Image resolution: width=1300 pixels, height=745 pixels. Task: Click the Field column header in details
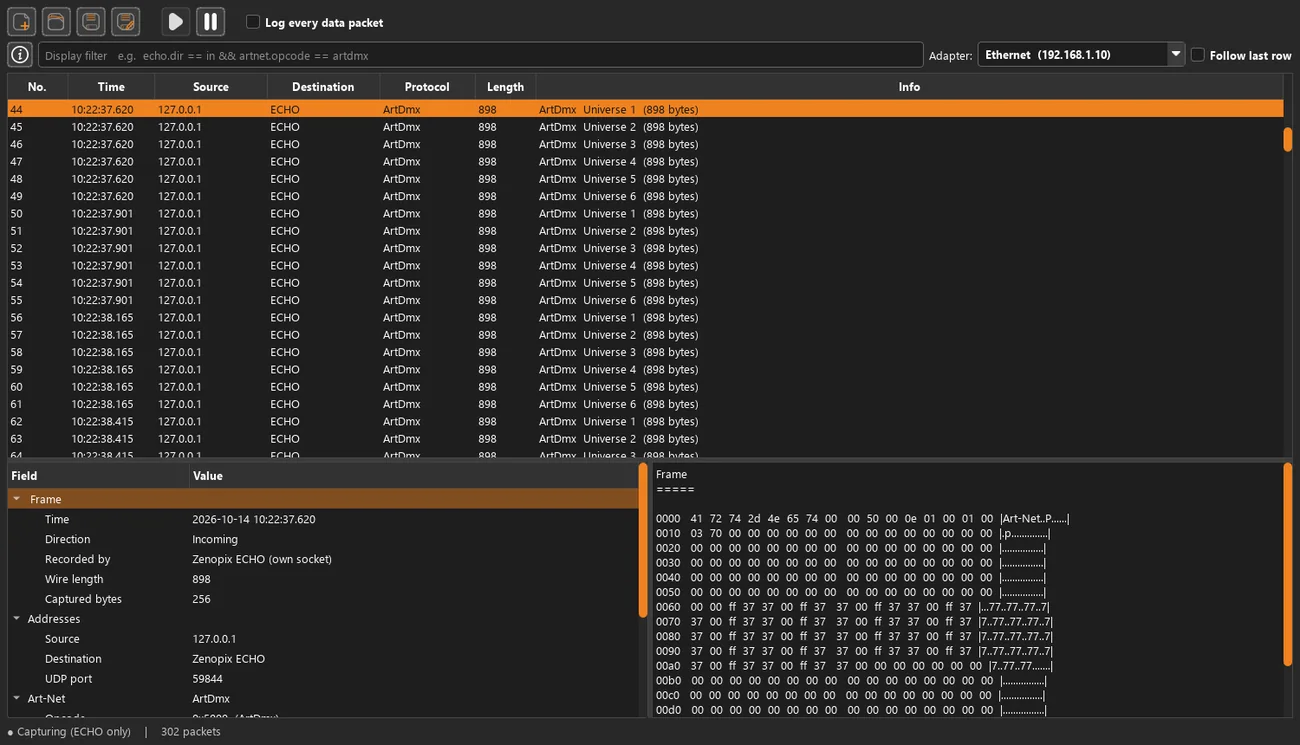click(98, 476)
